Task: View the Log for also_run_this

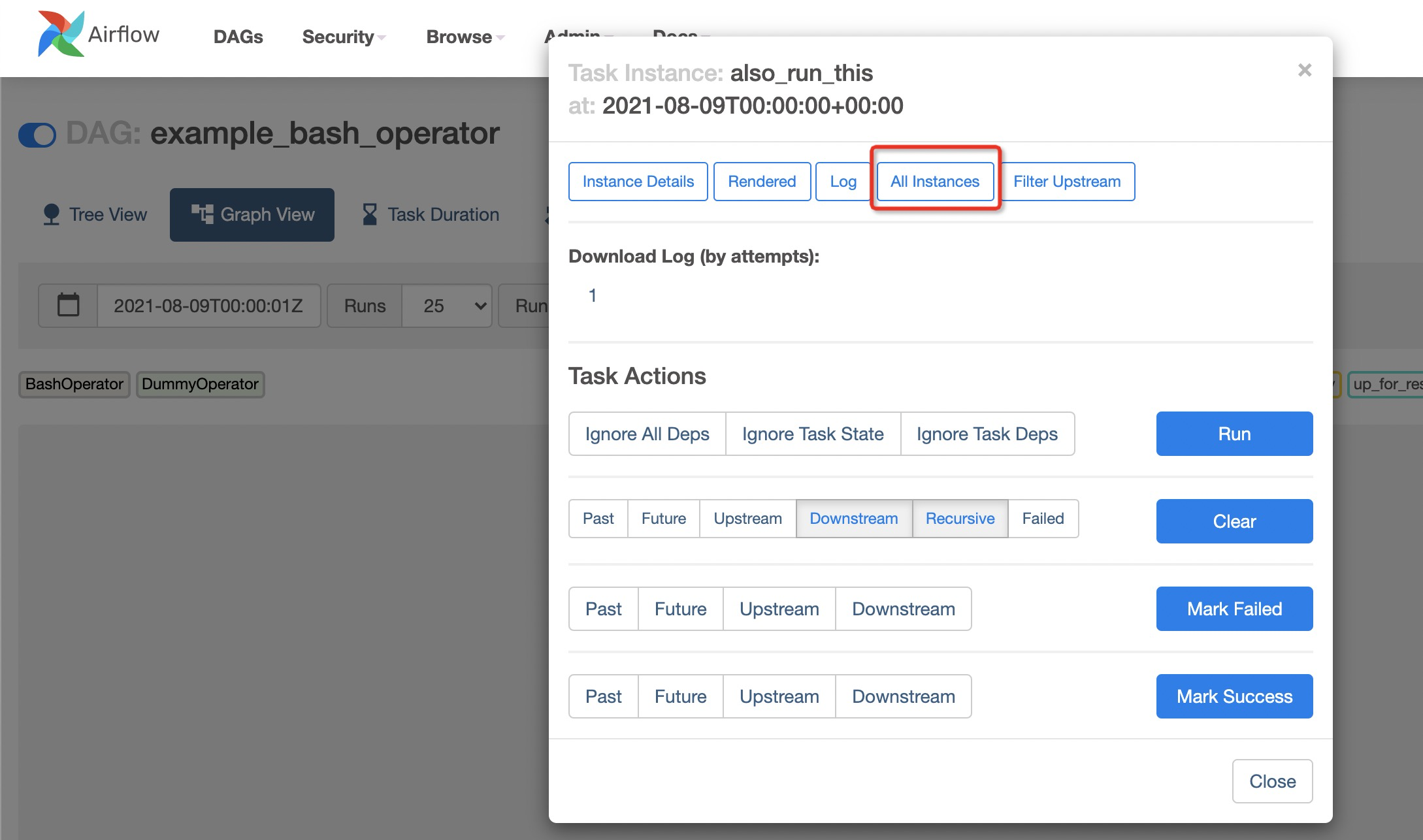Action: (x=843, y=182)
